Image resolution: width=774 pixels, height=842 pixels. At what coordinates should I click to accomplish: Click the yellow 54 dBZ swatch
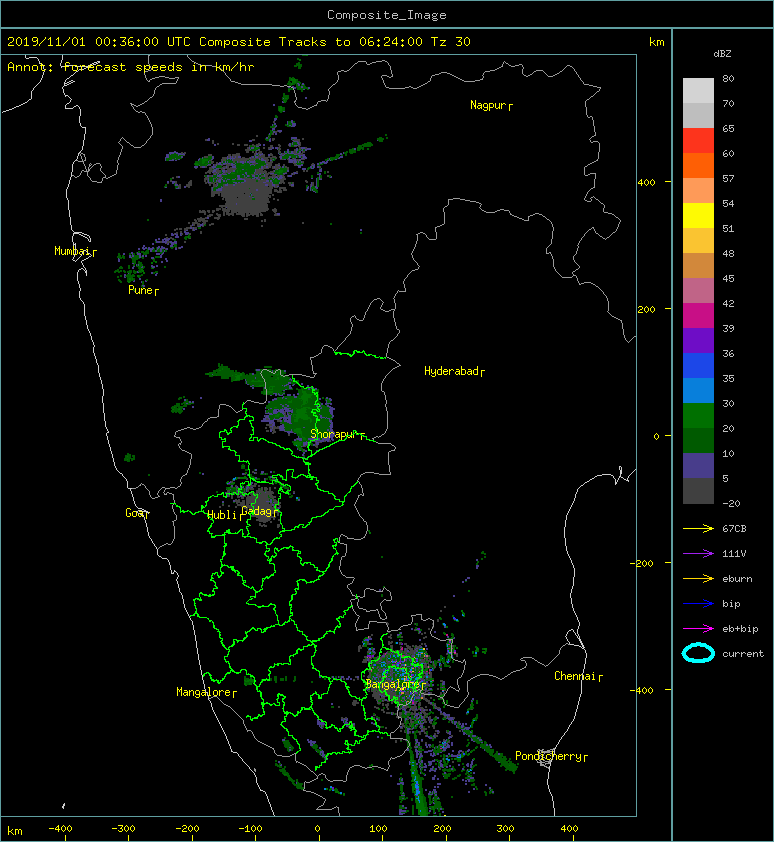tap(698, 215)
